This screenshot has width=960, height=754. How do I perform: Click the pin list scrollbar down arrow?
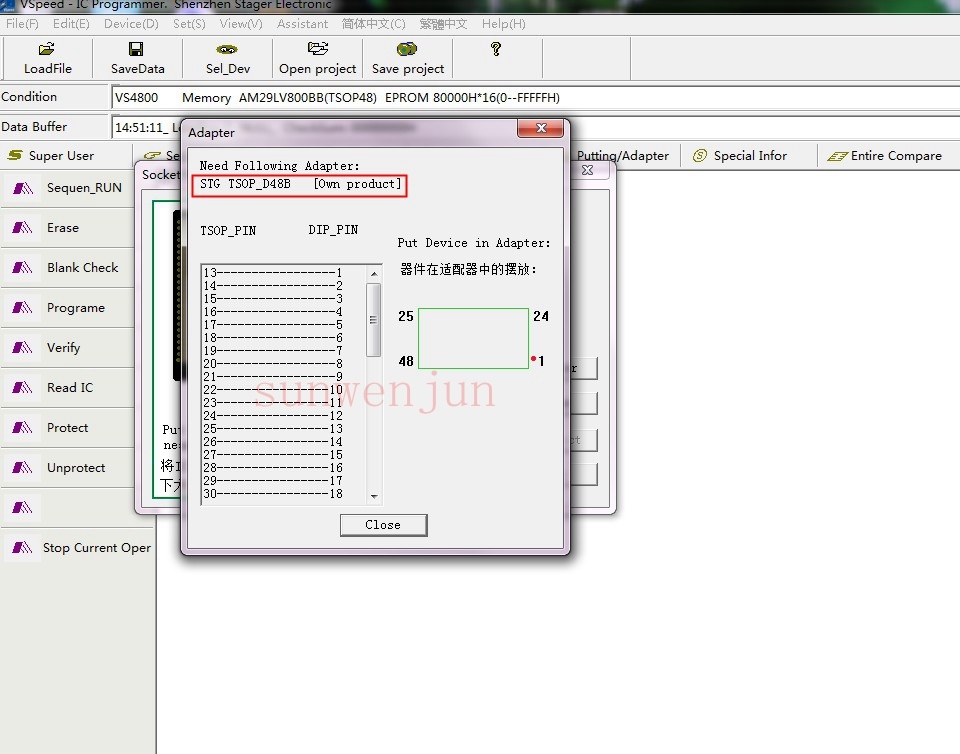374,496
